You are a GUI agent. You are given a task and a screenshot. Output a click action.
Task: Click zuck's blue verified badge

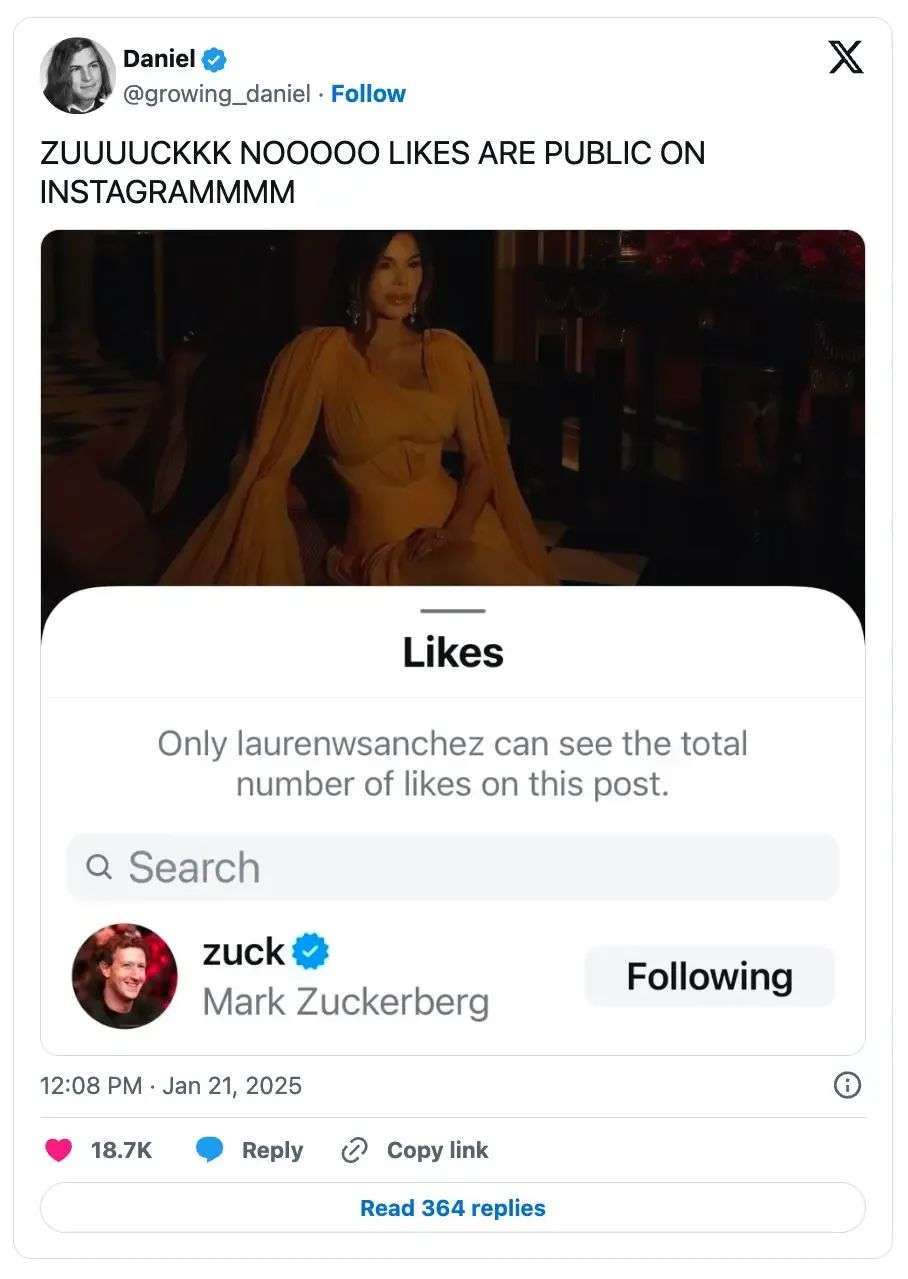311,952
